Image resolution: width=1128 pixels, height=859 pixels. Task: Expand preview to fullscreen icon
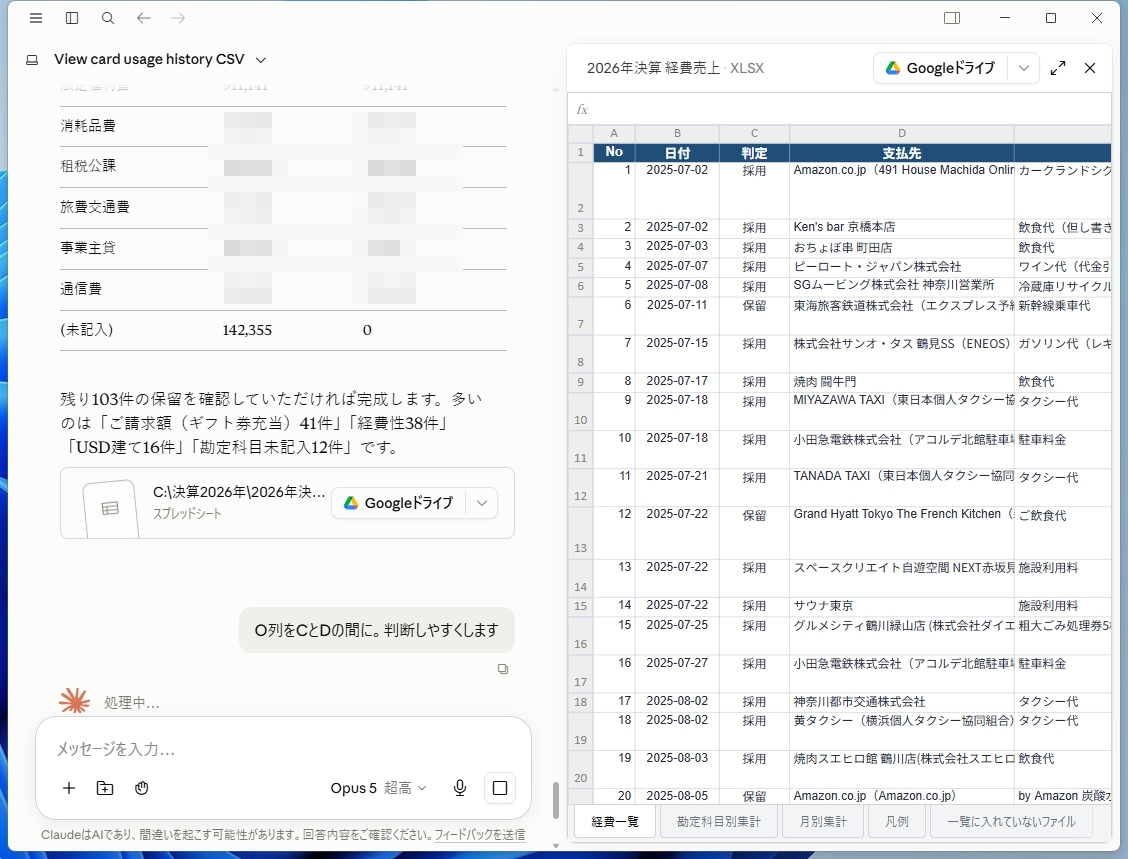1058,68
